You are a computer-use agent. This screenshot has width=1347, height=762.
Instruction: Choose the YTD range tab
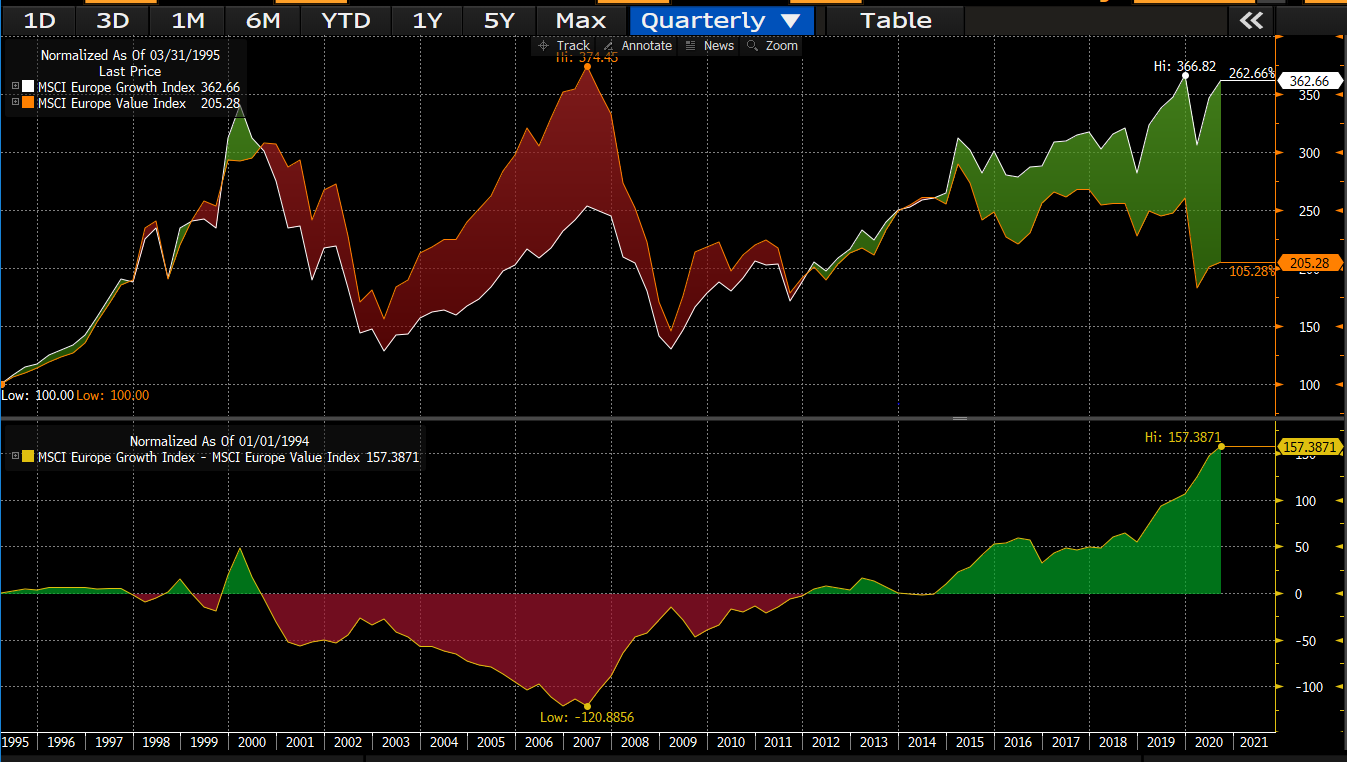(x=345, y=20)
